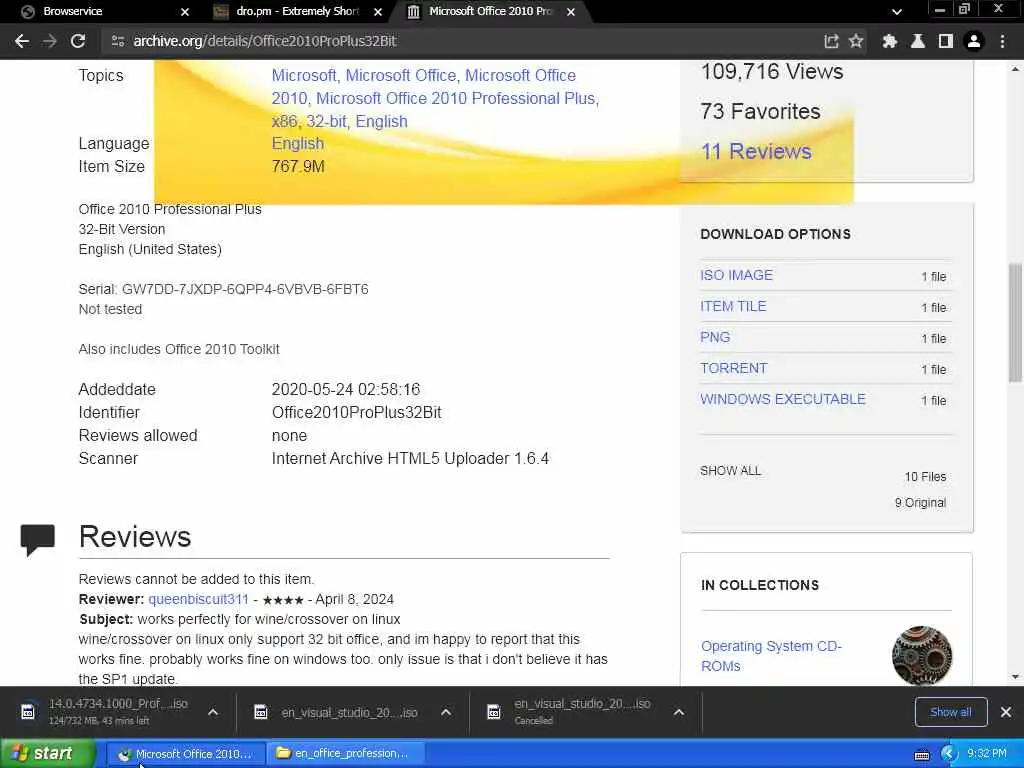Open the tab search dropdown arrow
Viewport: 1024px width, 768px height.
tap(897, 11)
